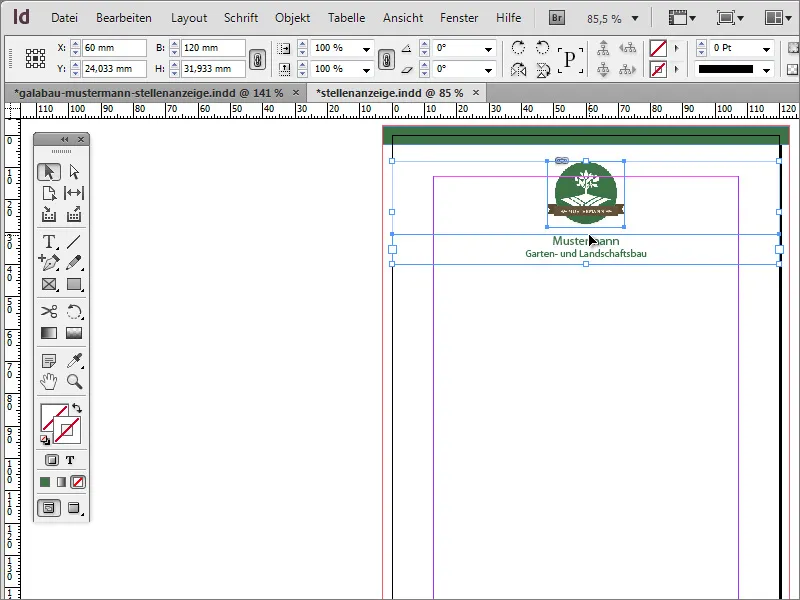Select the Note tool
Screen dimensions: 800x600
[49, 361]
